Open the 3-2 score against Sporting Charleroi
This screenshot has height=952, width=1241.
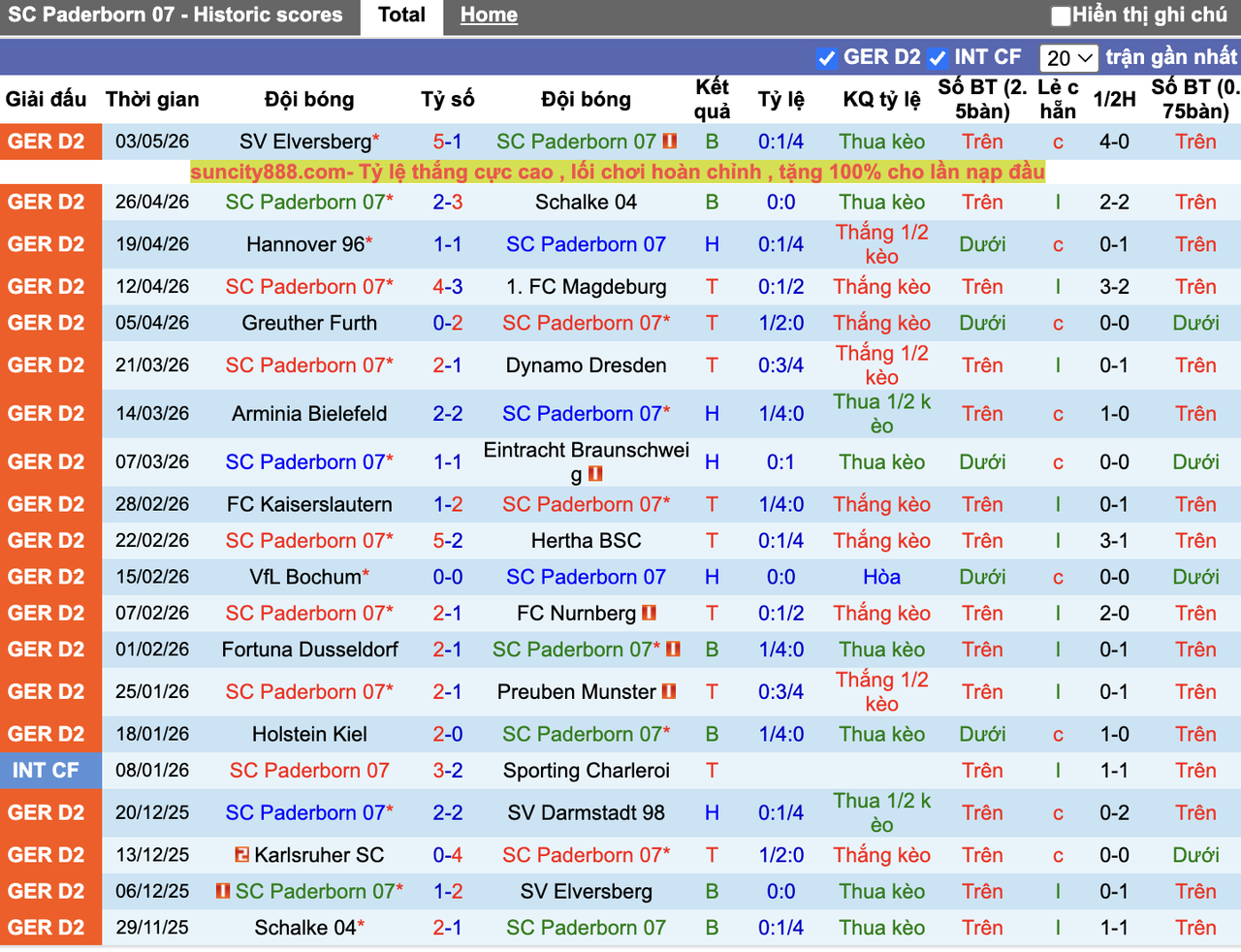448,771
